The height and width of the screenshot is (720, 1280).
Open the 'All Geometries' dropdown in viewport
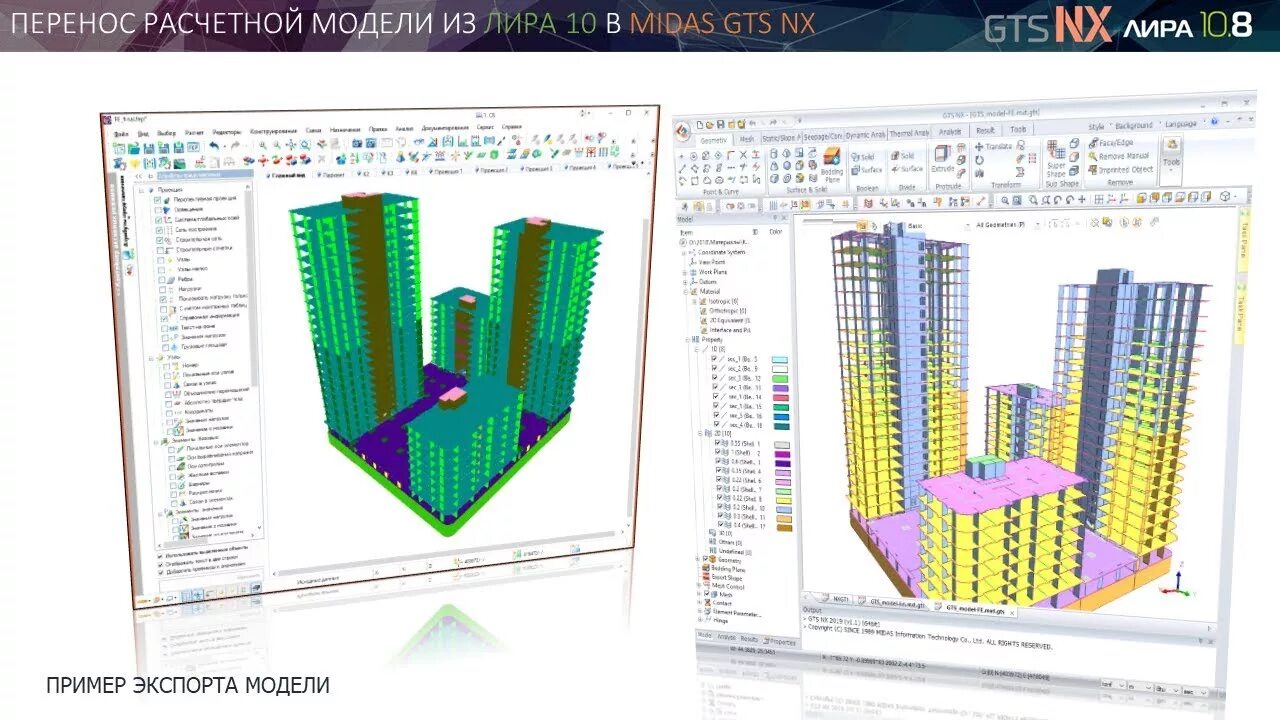(x=1008, y=225)
